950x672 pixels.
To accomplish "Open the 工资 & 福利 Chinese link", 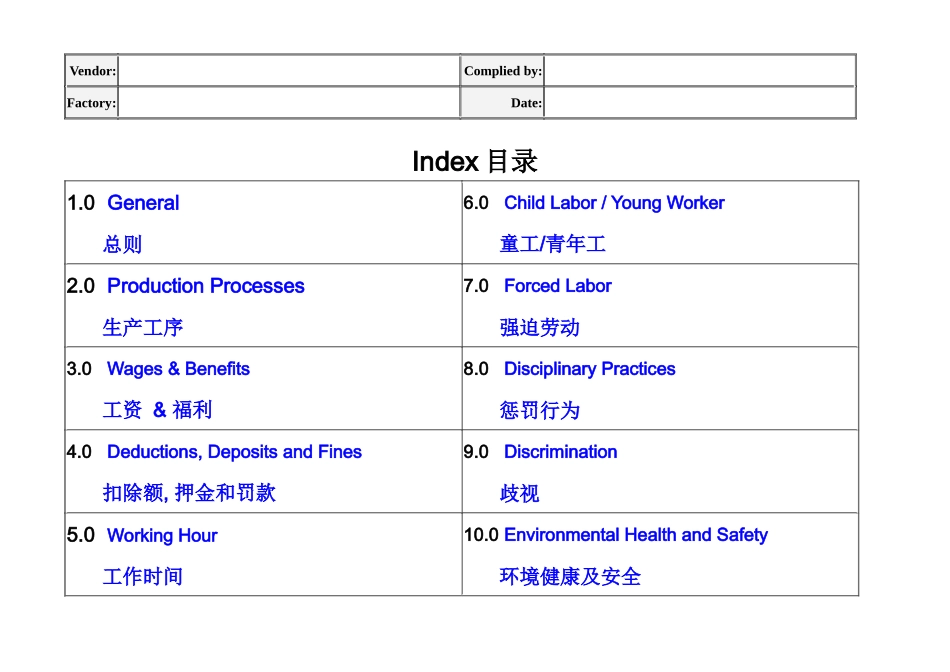I will (x=158, y=410).
